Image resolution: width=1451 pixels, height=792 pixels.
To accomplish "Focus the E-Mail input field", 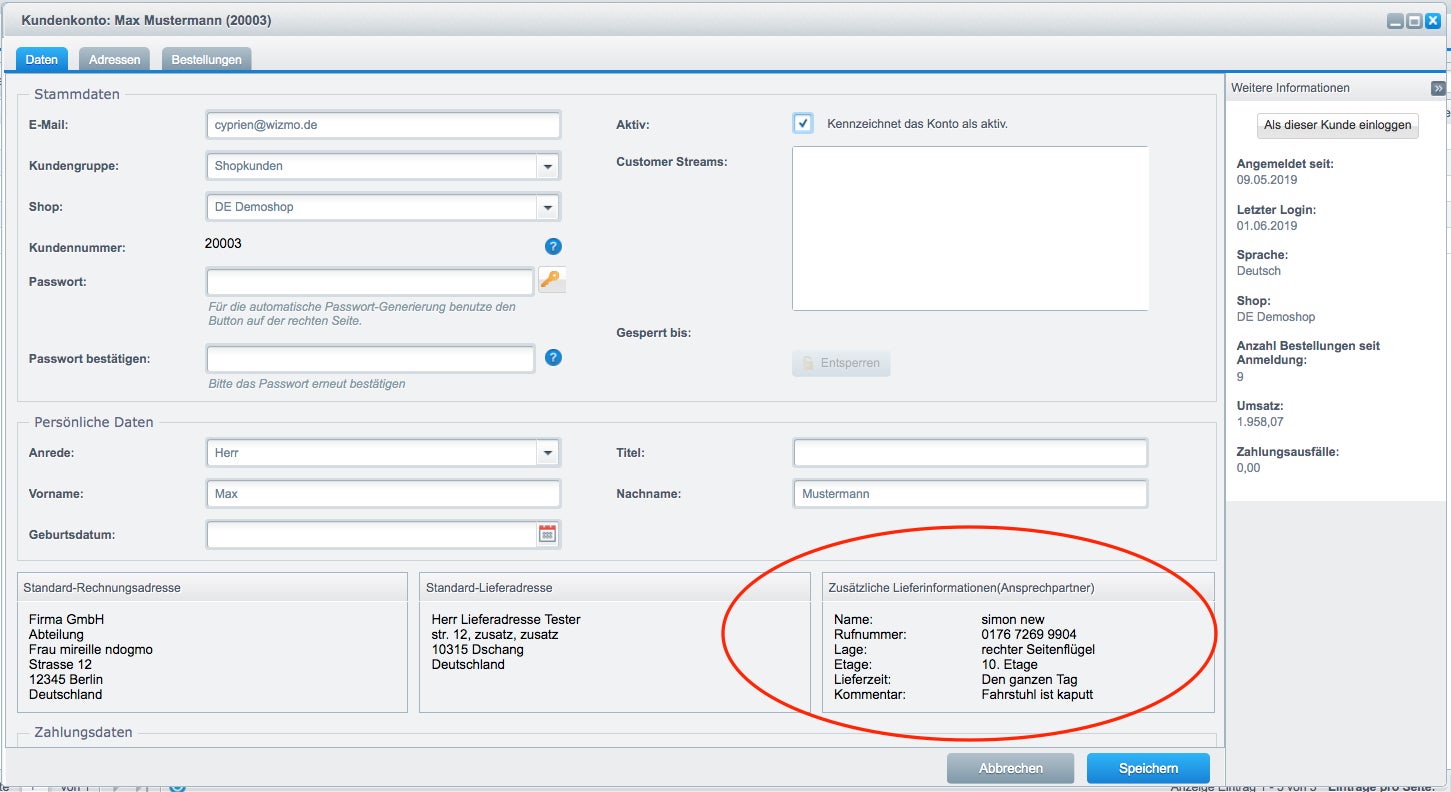I will [383, 125].
